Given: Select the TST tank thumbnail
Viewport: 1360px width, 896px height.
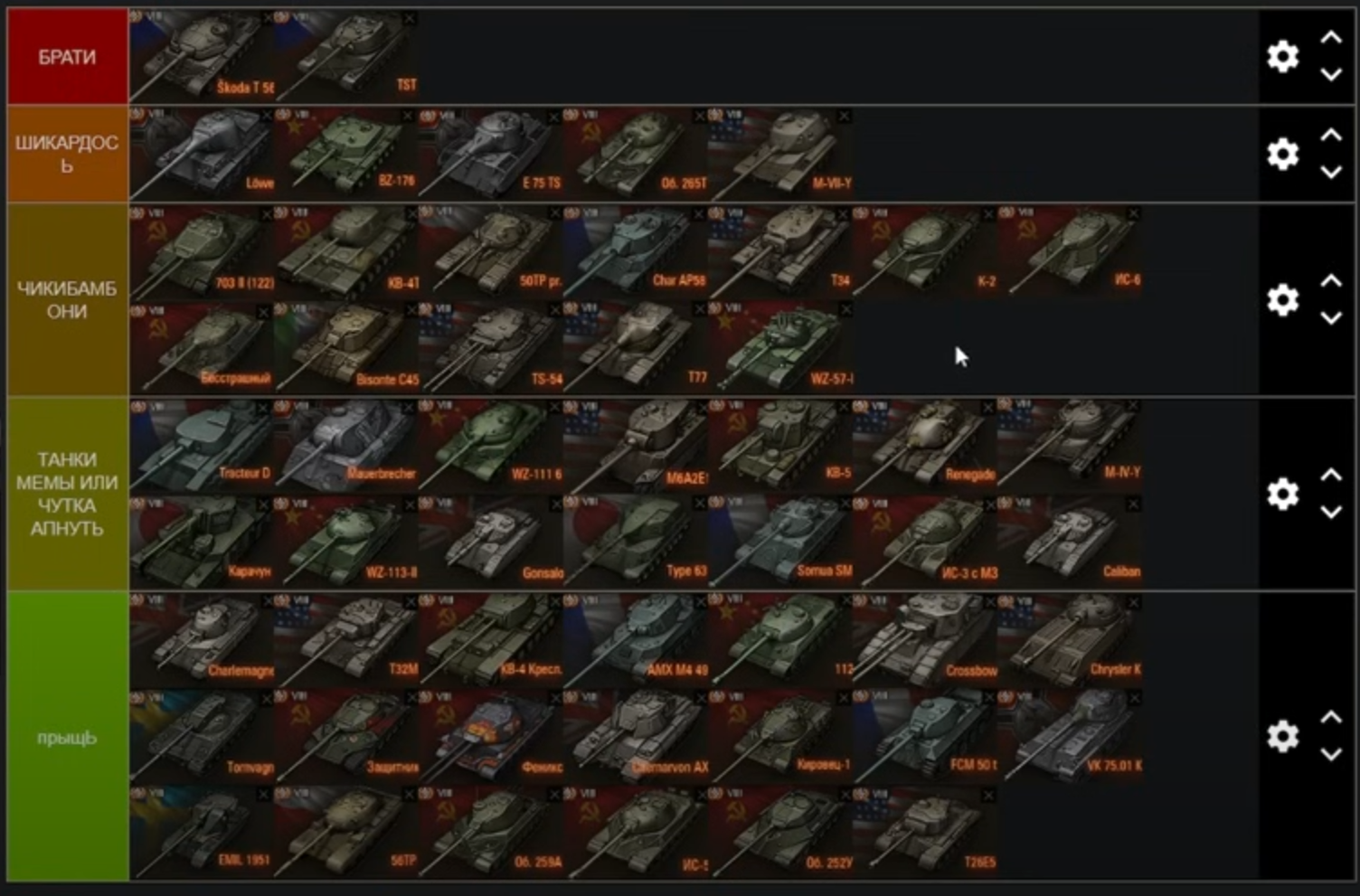Looking at the screenshot, I should (x=345, y=55).
